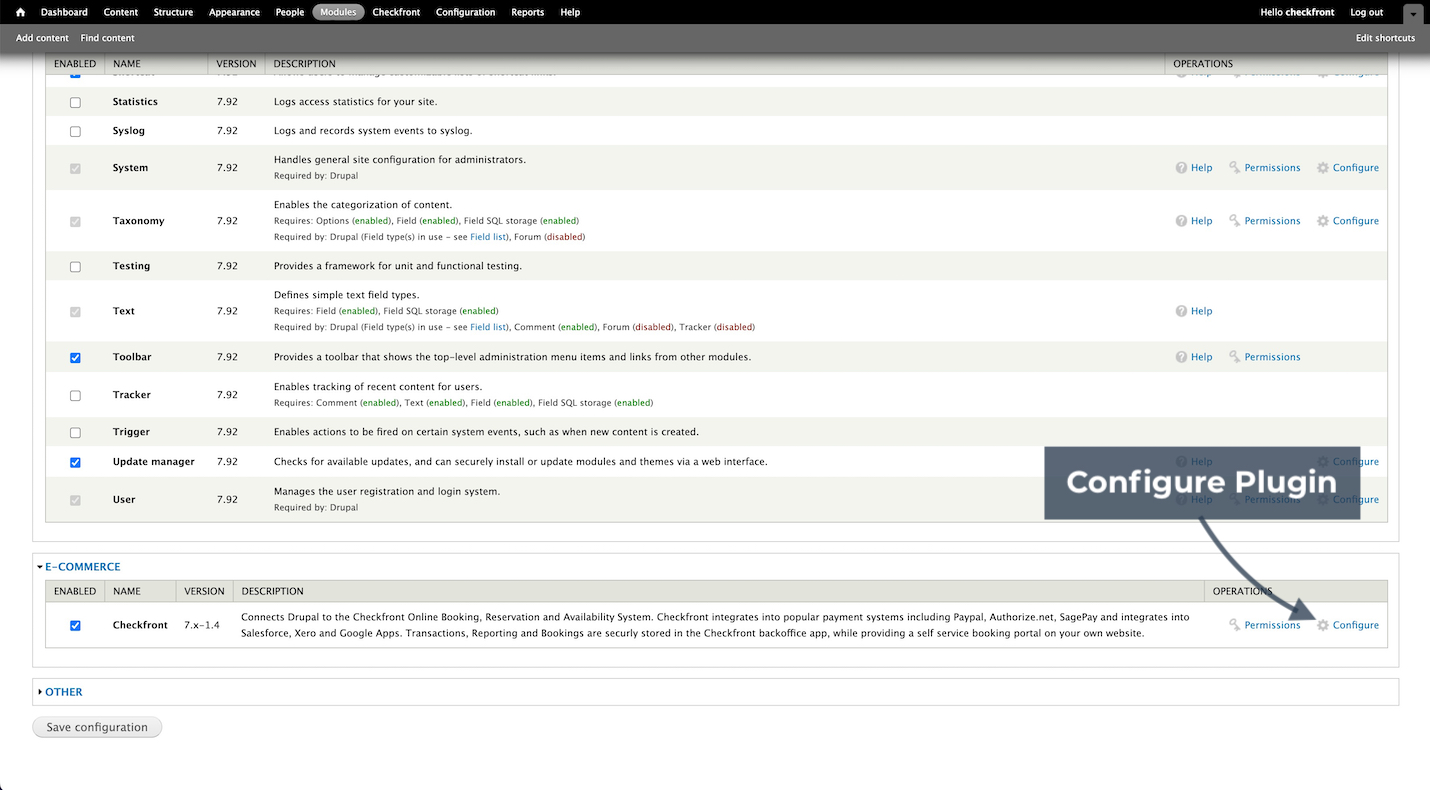This screenshot has height=790, width=1430.
Task: Click the DESCRIPTION header in E-Commerce table
Action: 273,591
